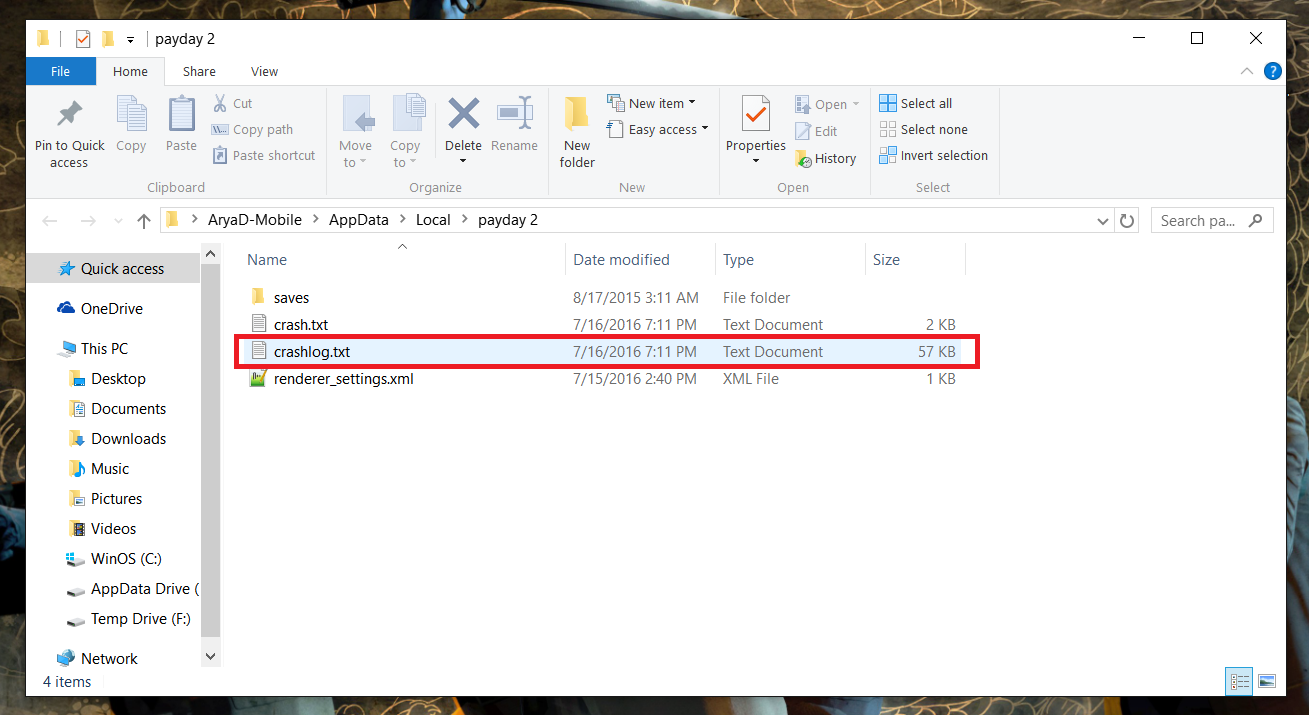Switch to Large icons view

[1267, 681]
